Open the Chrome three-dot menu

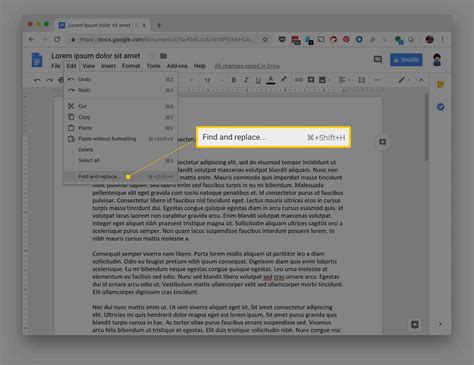pyautogui.click(x=443, y=39)
